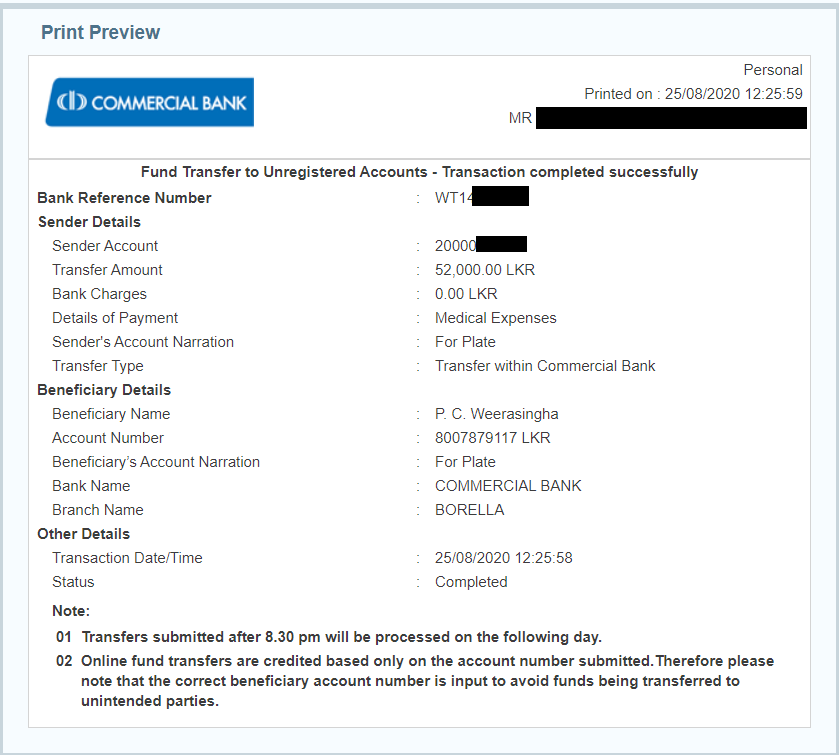The height and width of the screenshot is (755, 839).
Task: Select the BORELLA branch value
Action: (x=469, y=510)
